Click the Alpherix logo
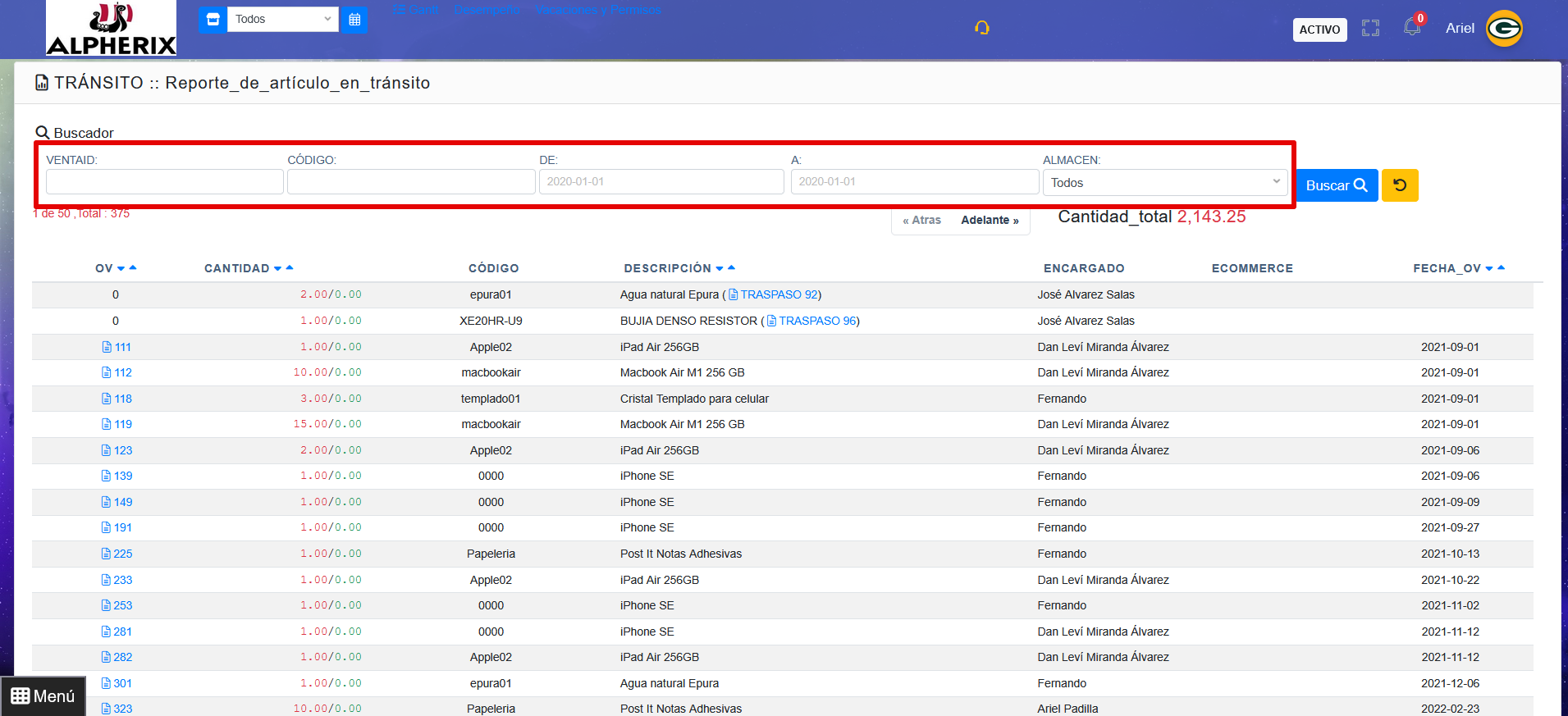The width and height of the screenshot is (1568, 716). (111, 29)
